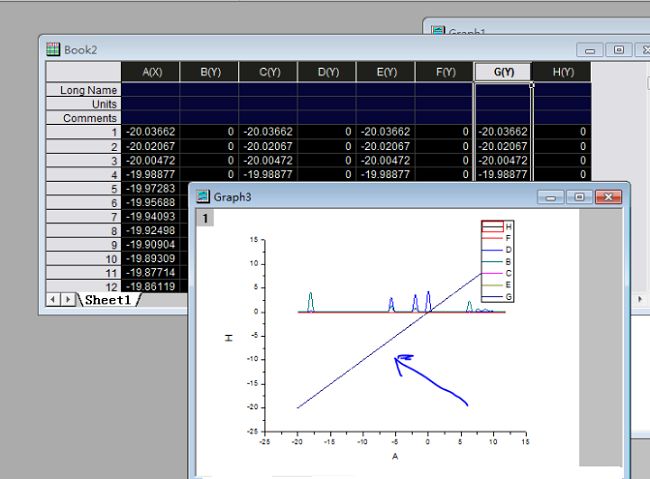The height and width of the screenshot is (479, 650).
Task: Select column header C(Y)
Action: click(268, 72)
